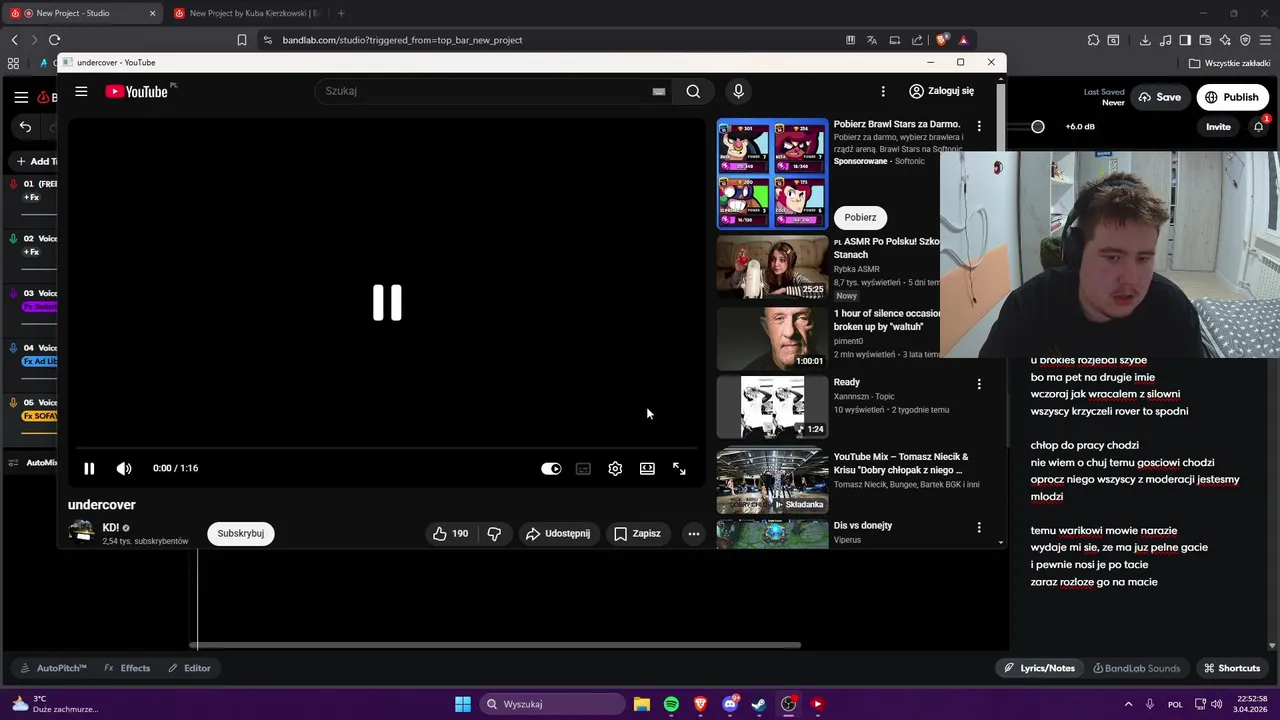Open Effects tab in bottom bar
The width and height of the screenshot is (1280, 720).
[x=127, y=668]
